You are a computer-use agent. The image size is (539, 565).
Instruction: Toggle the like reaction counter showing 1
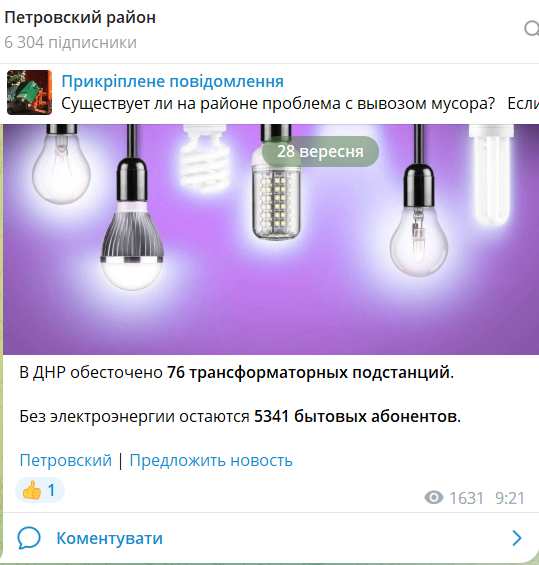point(40,490)
